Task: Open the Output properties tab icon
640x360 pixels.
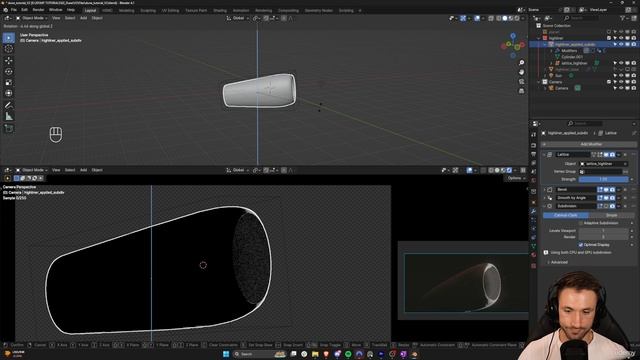Action: tap(533, 154)
